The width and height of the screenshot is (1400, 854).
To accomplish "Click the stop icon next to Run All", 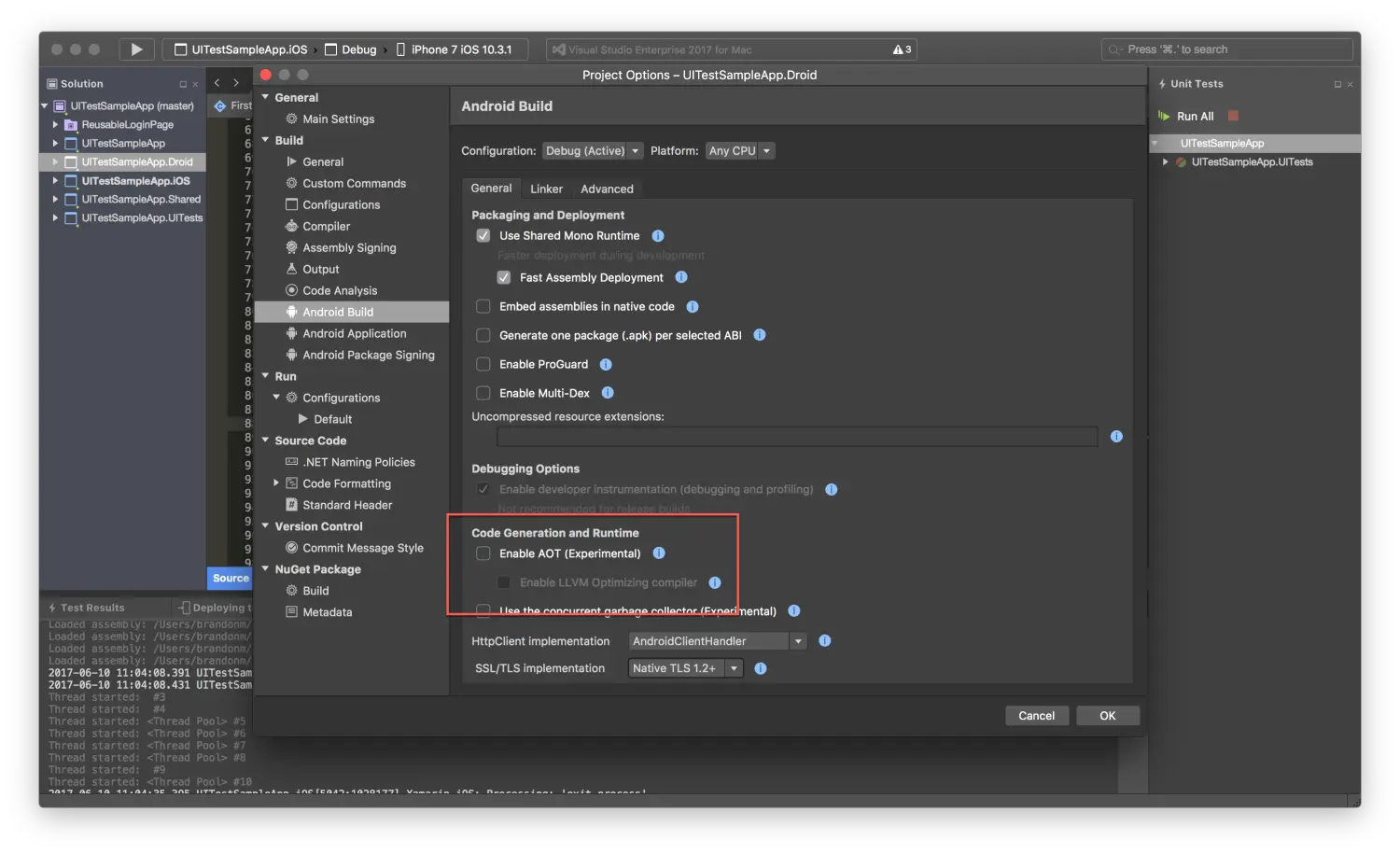I will tap(1233, 116).
